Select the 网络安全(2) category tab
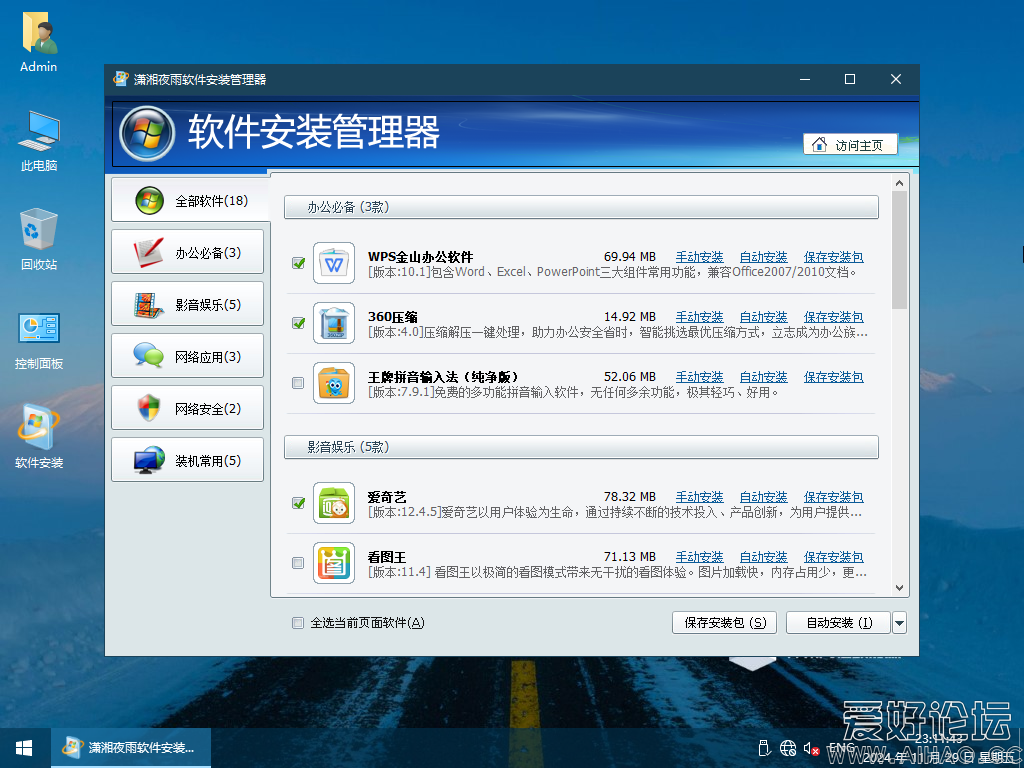The width and height of the screenshot is (1024, 768). tap(187, 408)
